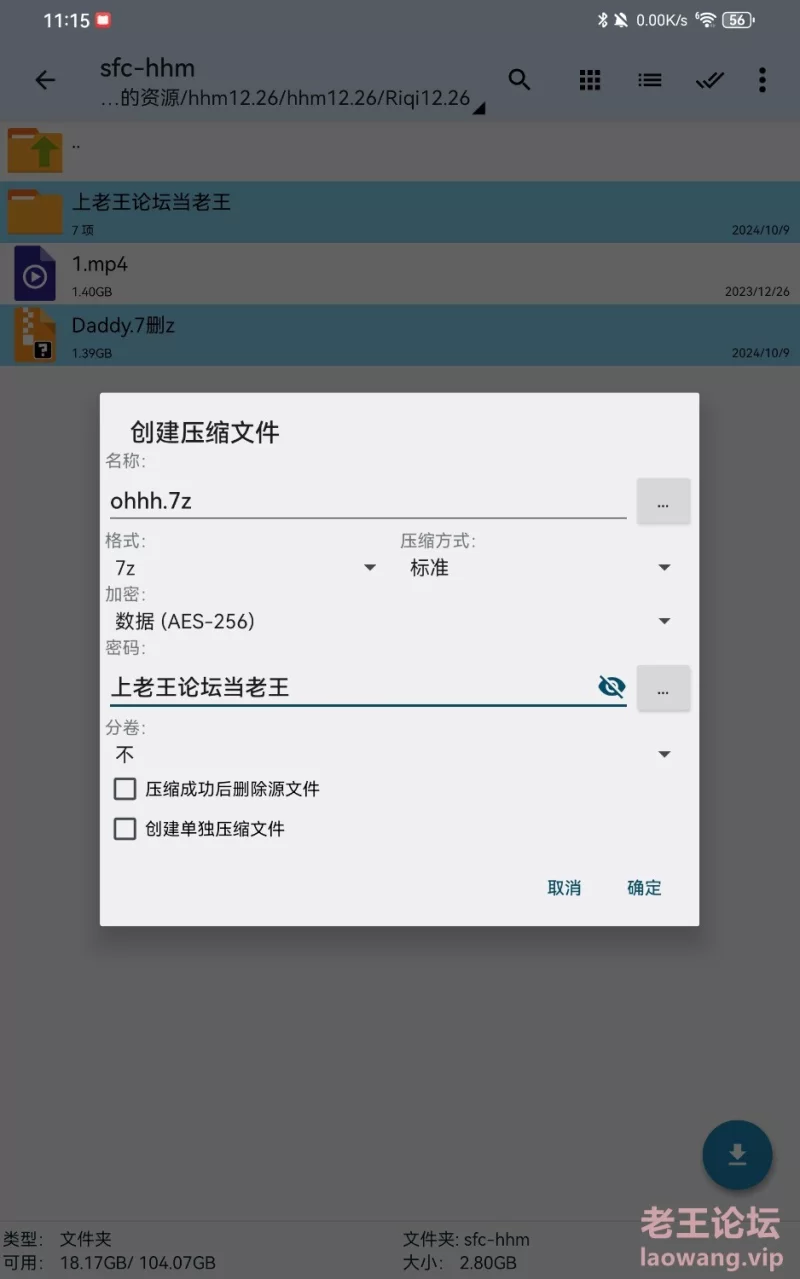800x1279 pixels.
Task: Check 压缩成功后删除源文件 checkbox
Action: (x=125, y=789)
